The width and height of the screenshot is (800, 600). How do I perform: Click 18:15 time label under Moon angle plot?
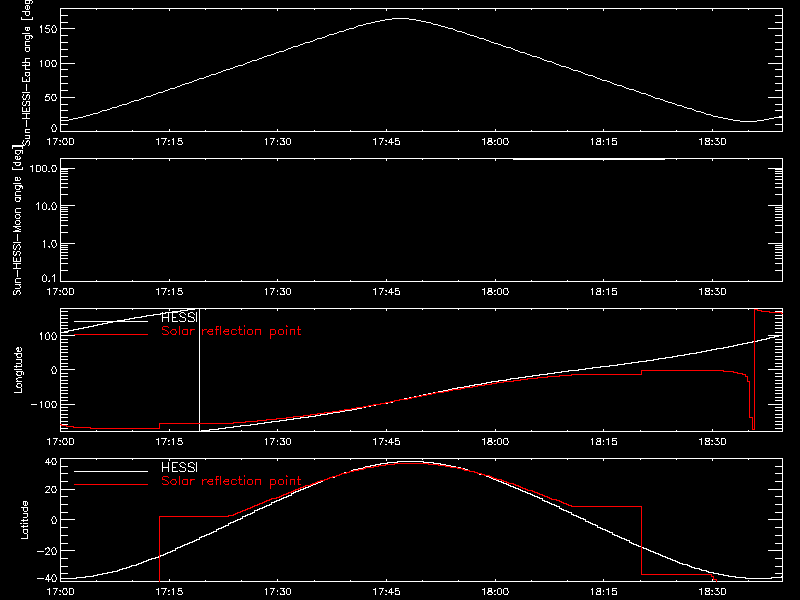[604, 292]
